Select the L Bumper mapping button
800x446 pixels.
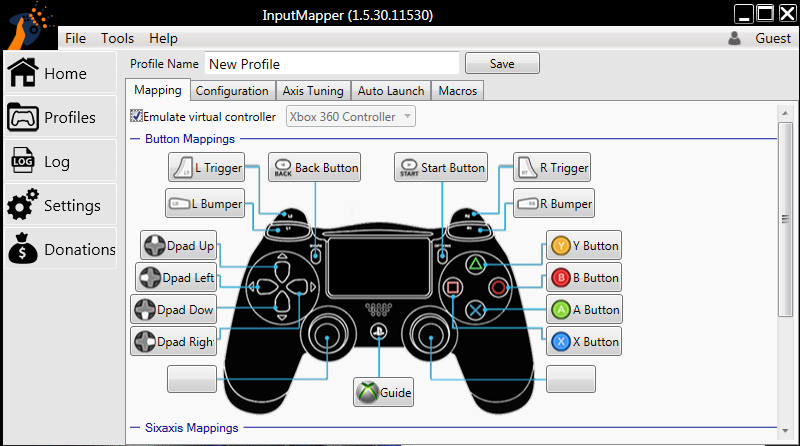pos(205,203)
